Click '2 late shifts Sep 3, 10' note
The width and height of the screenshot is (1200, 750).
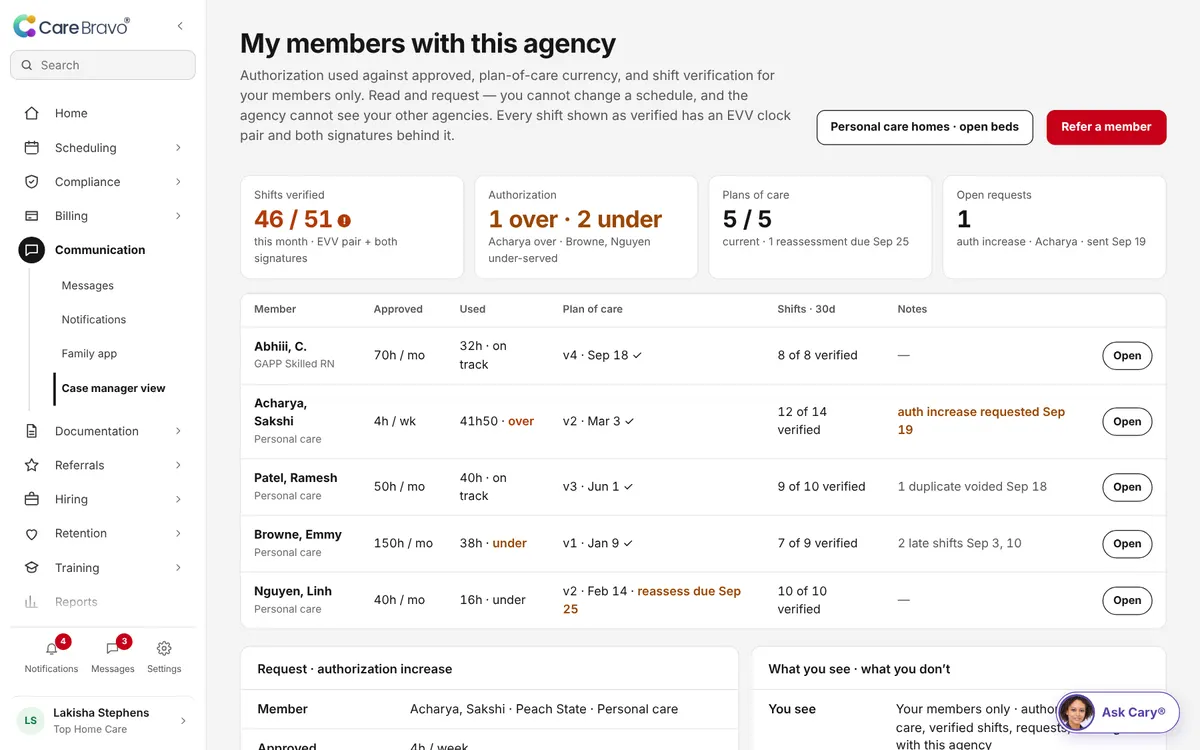click(960, 543)
